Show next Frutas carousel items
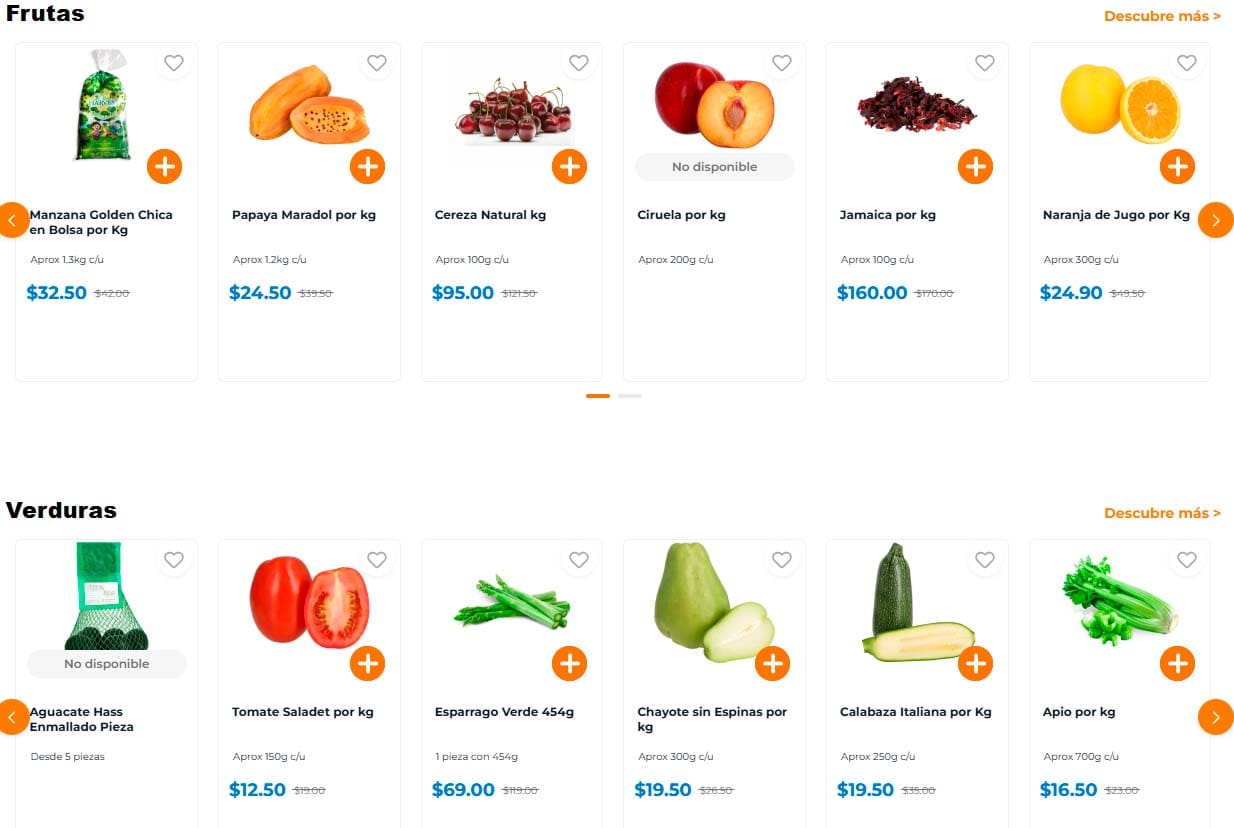 (x=1215, y=220)
